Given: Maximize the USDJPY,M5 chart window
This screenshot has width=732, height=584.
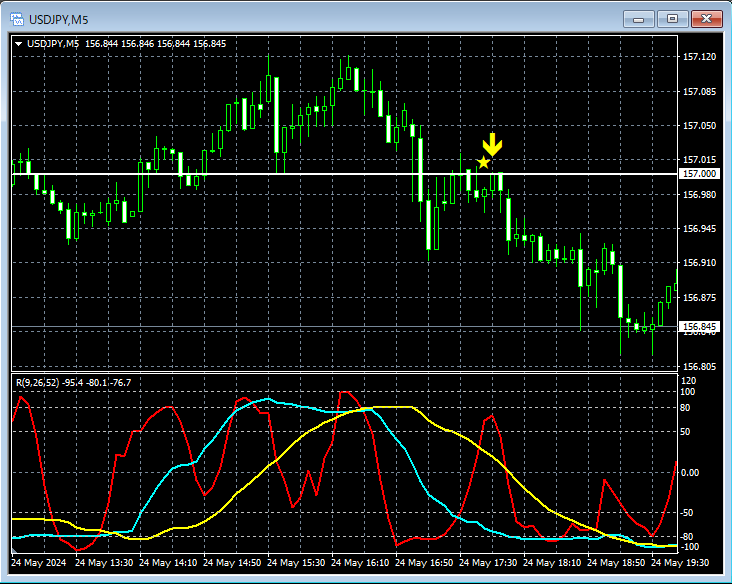Looking at the screenshot, I should (672, 18).
